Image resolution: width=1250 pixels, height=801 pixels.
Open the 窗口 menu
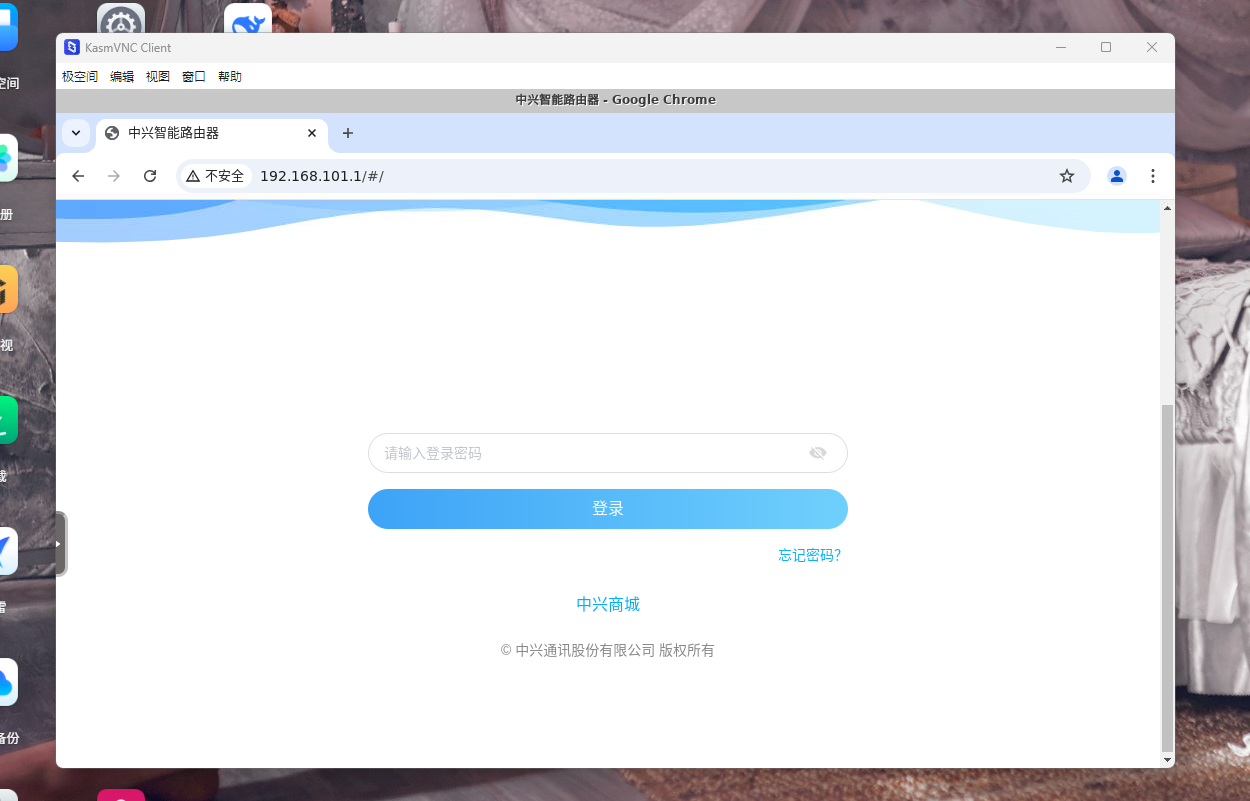coord(194,76)
